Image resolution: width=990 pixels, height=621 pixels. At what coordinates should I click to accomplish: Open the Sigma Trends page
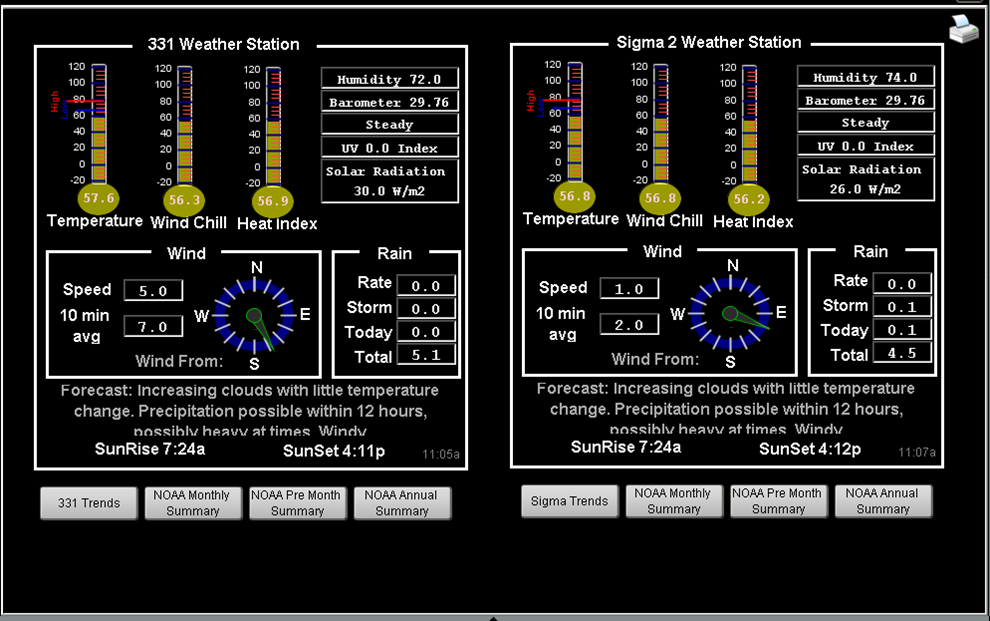pos(569,501)
